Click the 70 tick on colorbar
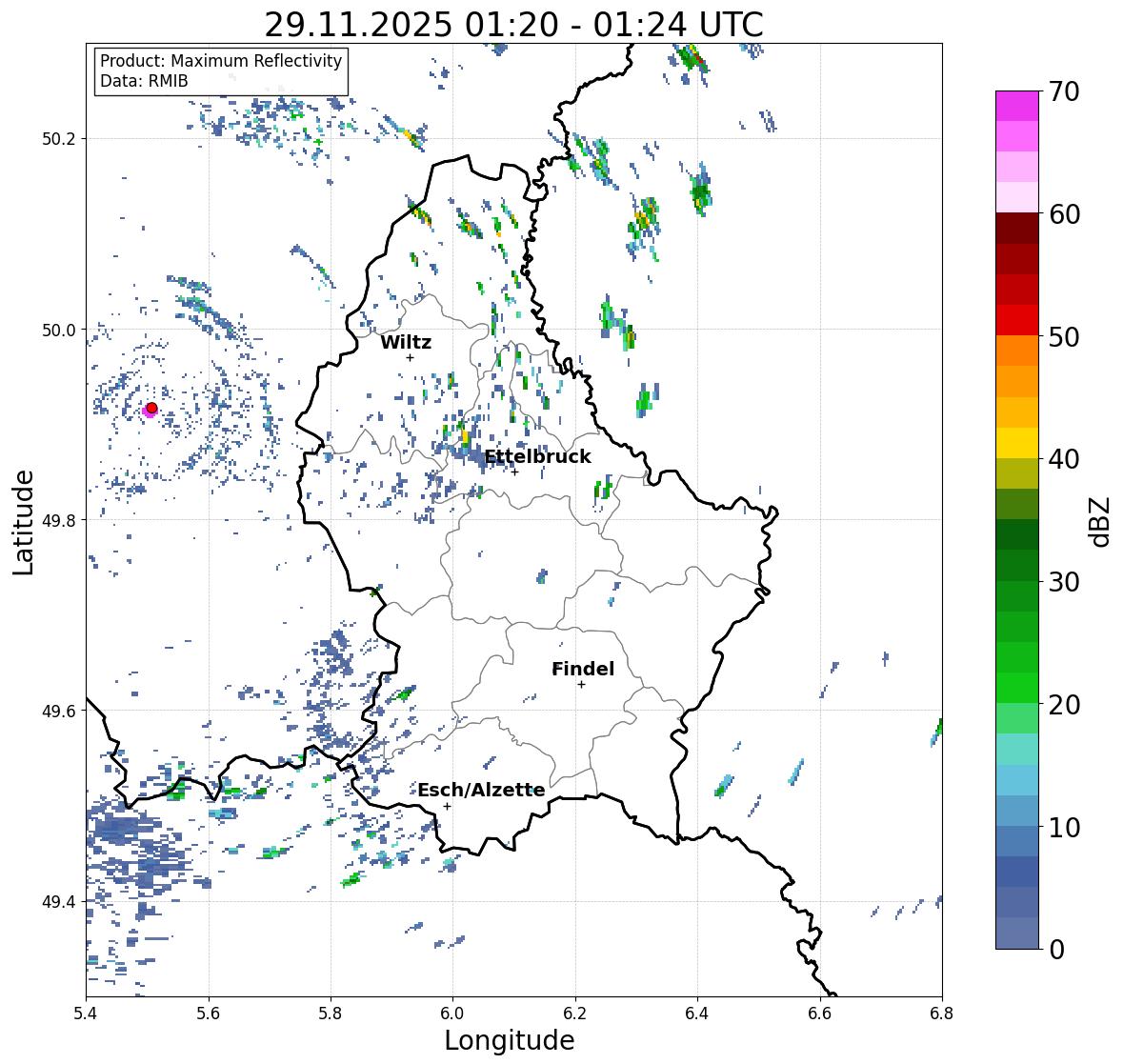Image resolution: width=1123 pixels, height=1064 pixels. click(1063, 91)
